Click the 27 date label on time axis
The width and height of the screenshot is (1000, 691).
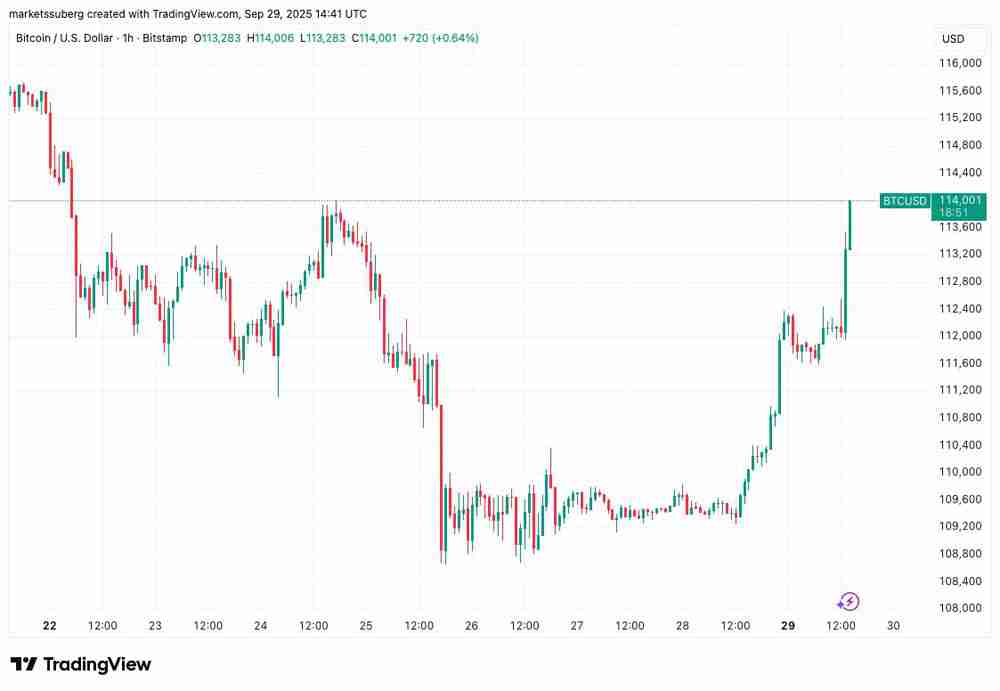point(577,626)
